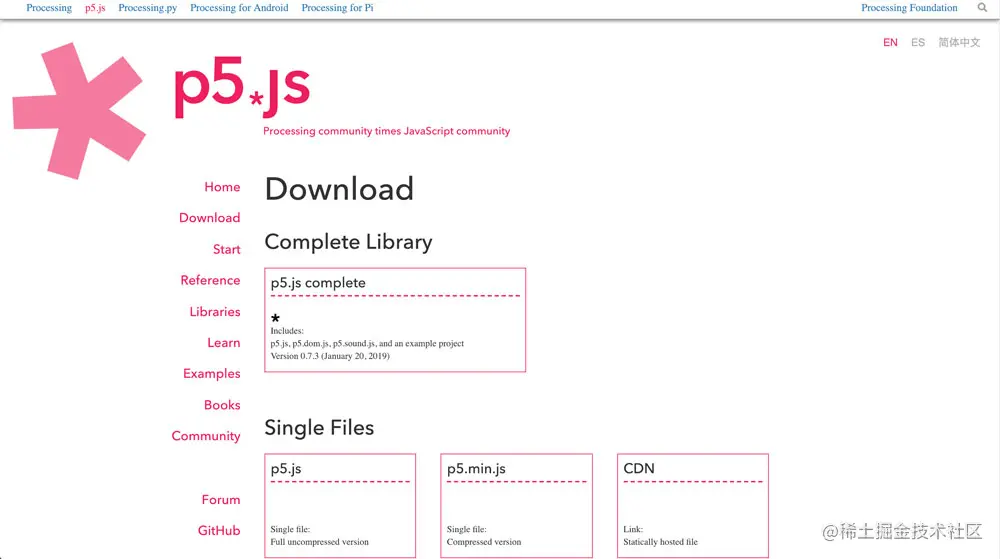Open Books from the sidebar
The width and height of the screenshot is (1000, 559).
(222, 405)
